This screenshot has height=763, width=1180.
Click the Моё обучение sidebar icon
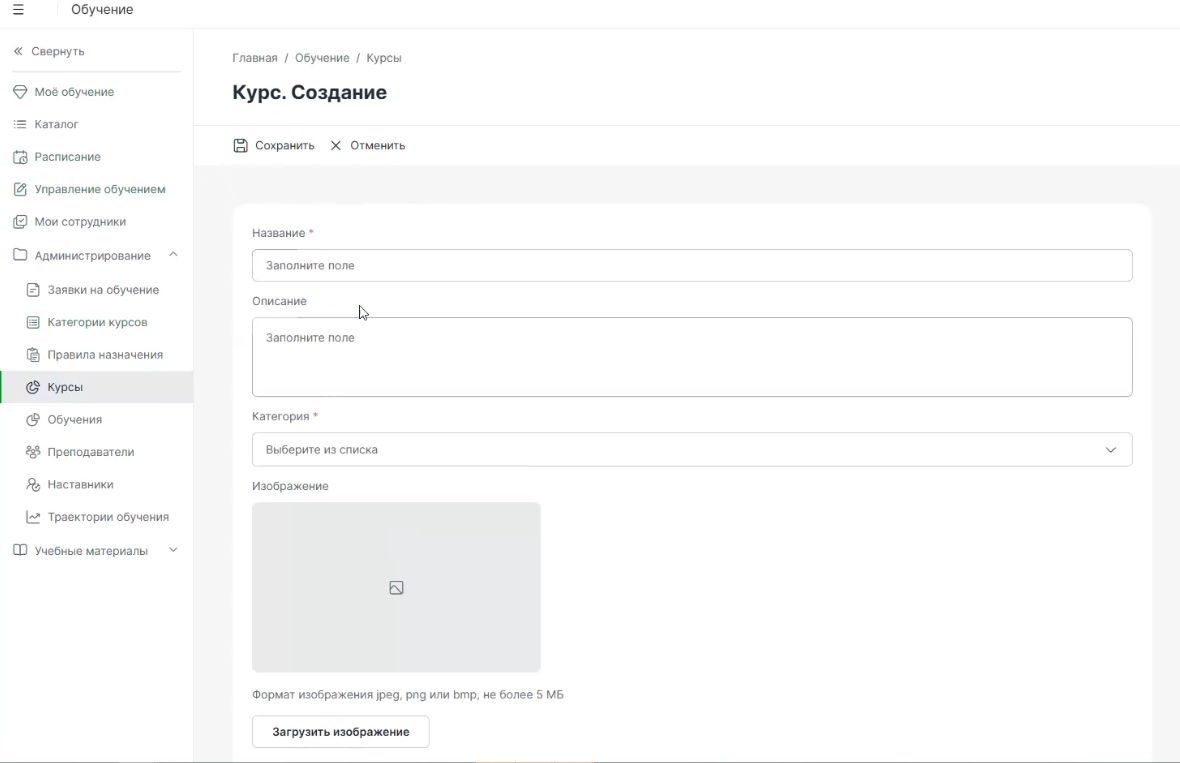20,92
